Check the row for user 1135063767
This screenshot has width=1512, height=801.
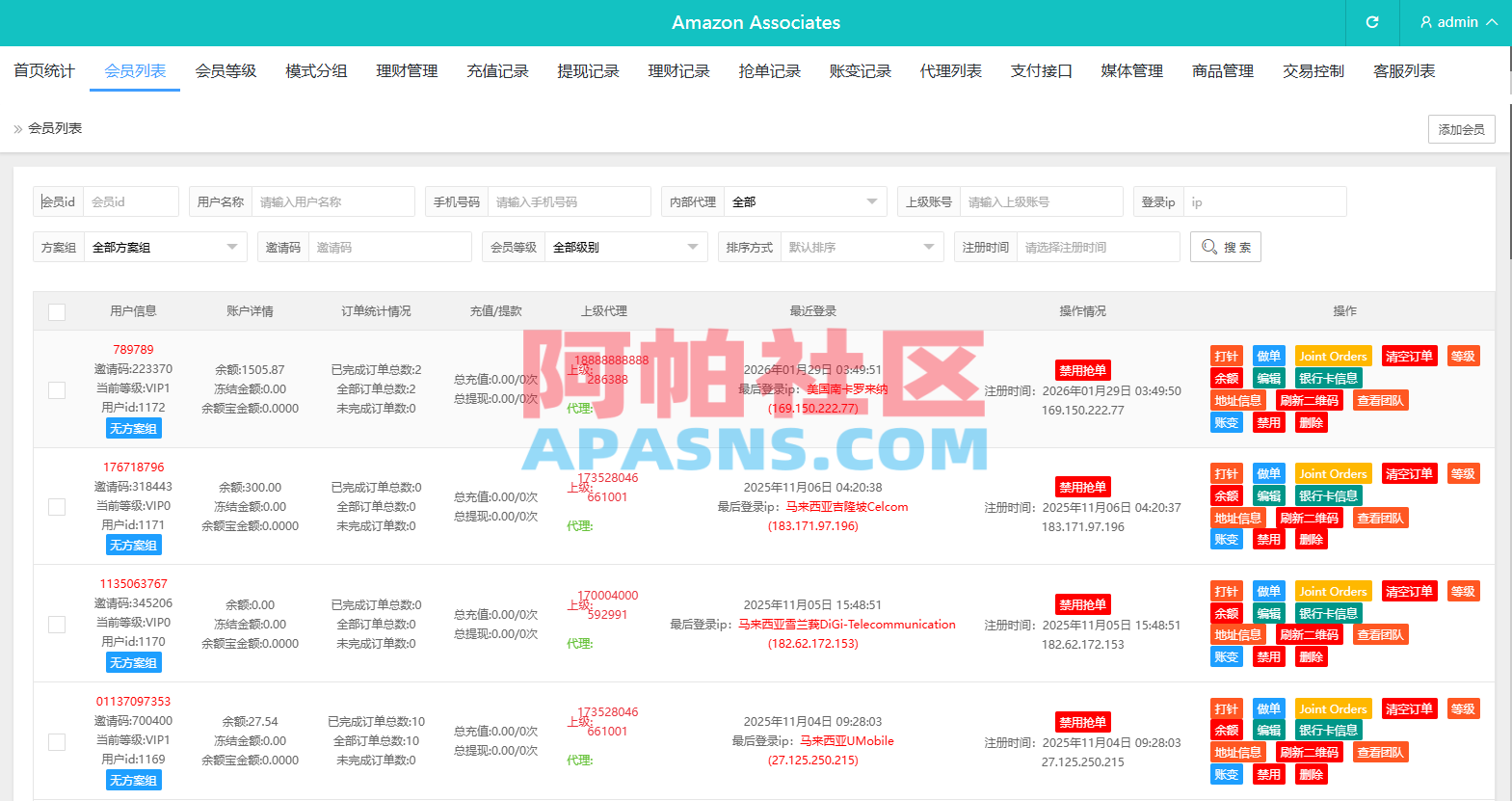pos(57,625)
